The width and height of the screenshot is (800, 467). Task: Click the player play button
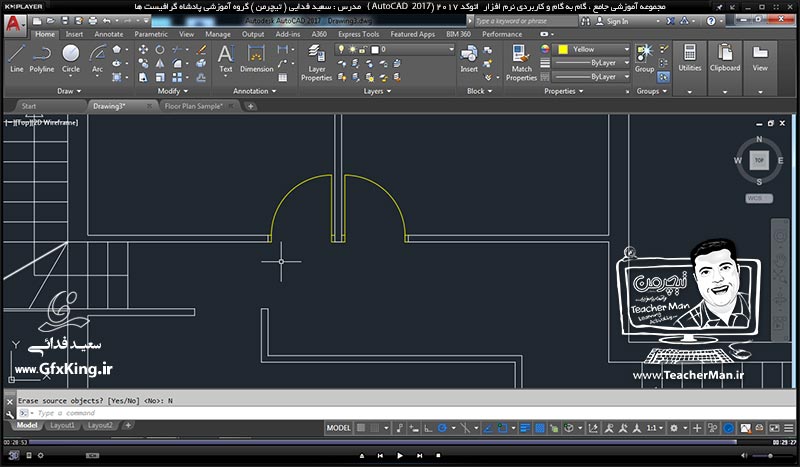399,455
